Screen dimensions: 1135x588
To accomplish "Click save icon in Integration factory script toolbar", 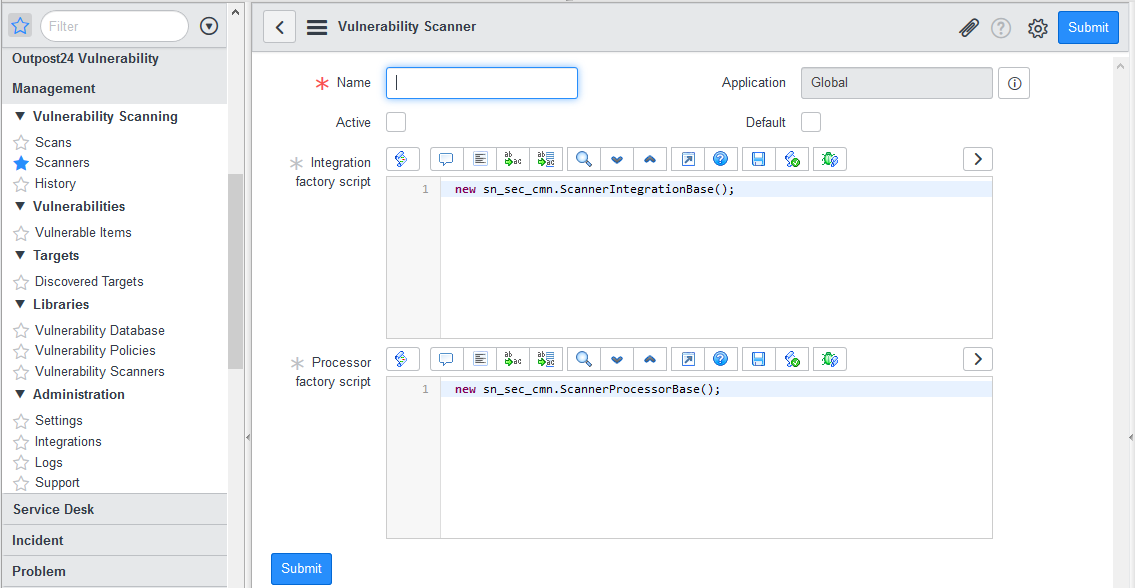I will click(758, 159).
